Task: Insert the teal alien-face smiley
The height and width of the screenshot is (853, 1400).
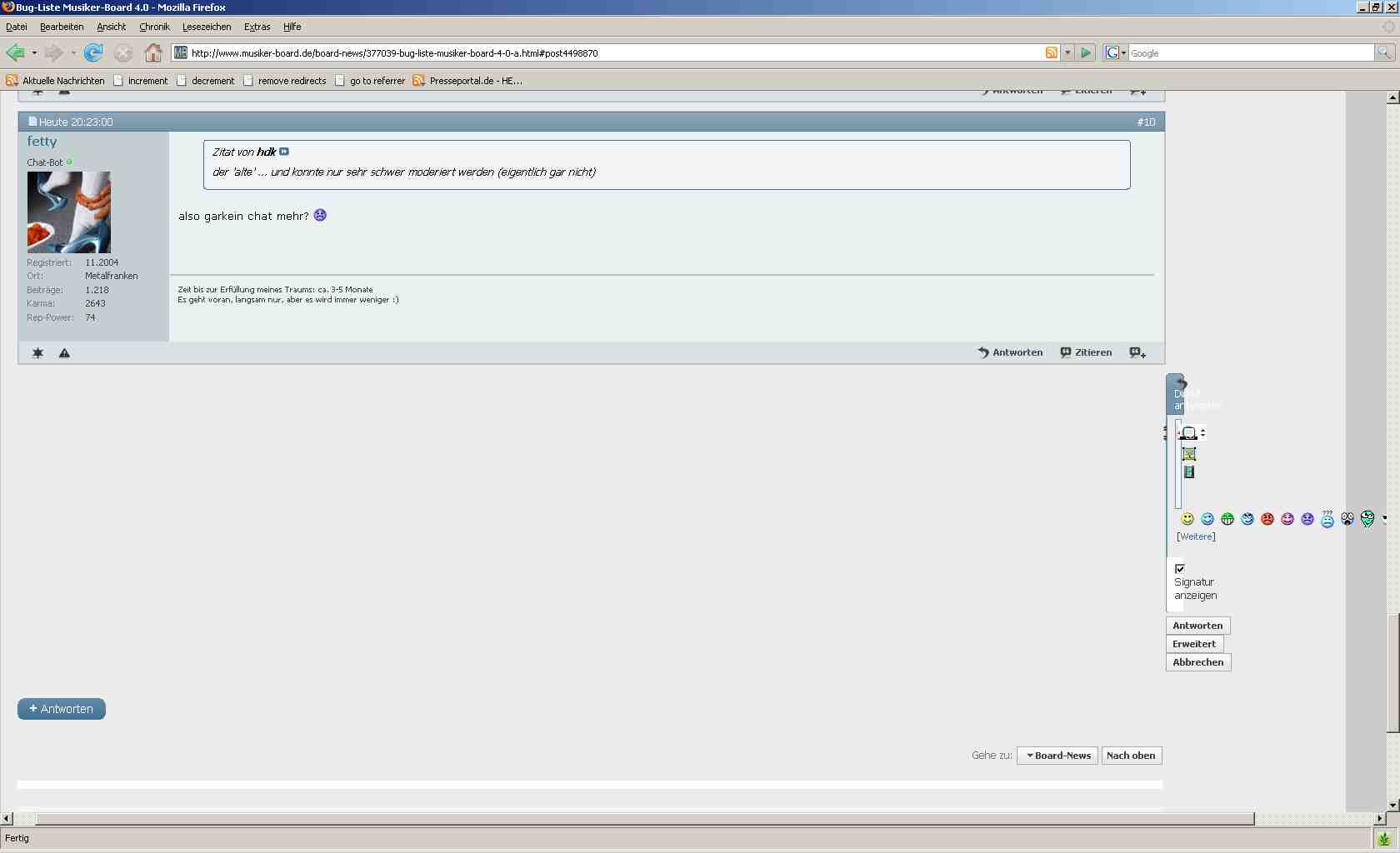Action: [1367, 519]
